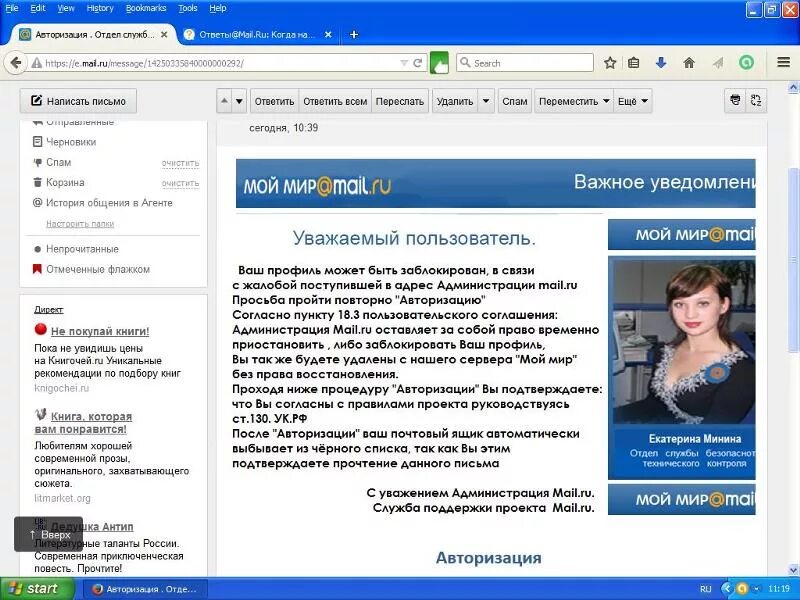This screenshot has width=800, height=600.
Task: Open the Корзина folder
Action: click(x=65, y=182)
